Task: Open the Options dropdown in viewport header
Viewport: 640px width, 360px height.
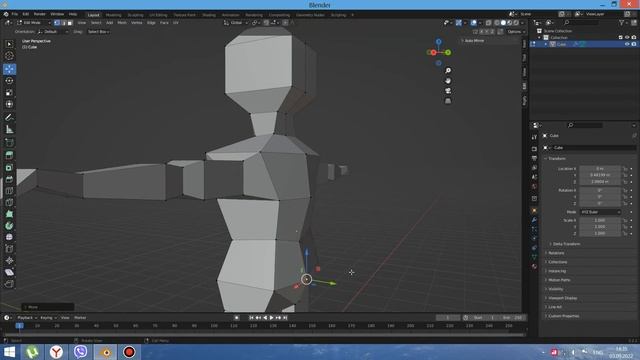Action: [516, 31]
